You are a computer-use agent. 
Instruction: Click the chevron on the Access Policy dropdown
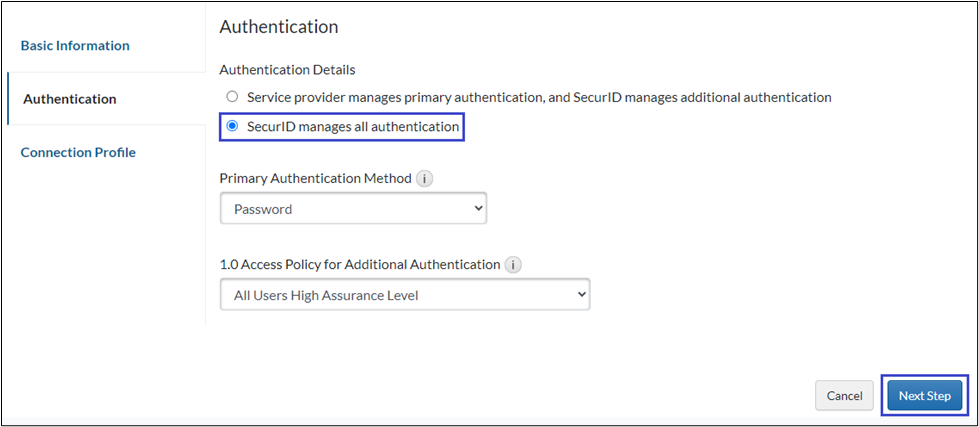point(581,295)
